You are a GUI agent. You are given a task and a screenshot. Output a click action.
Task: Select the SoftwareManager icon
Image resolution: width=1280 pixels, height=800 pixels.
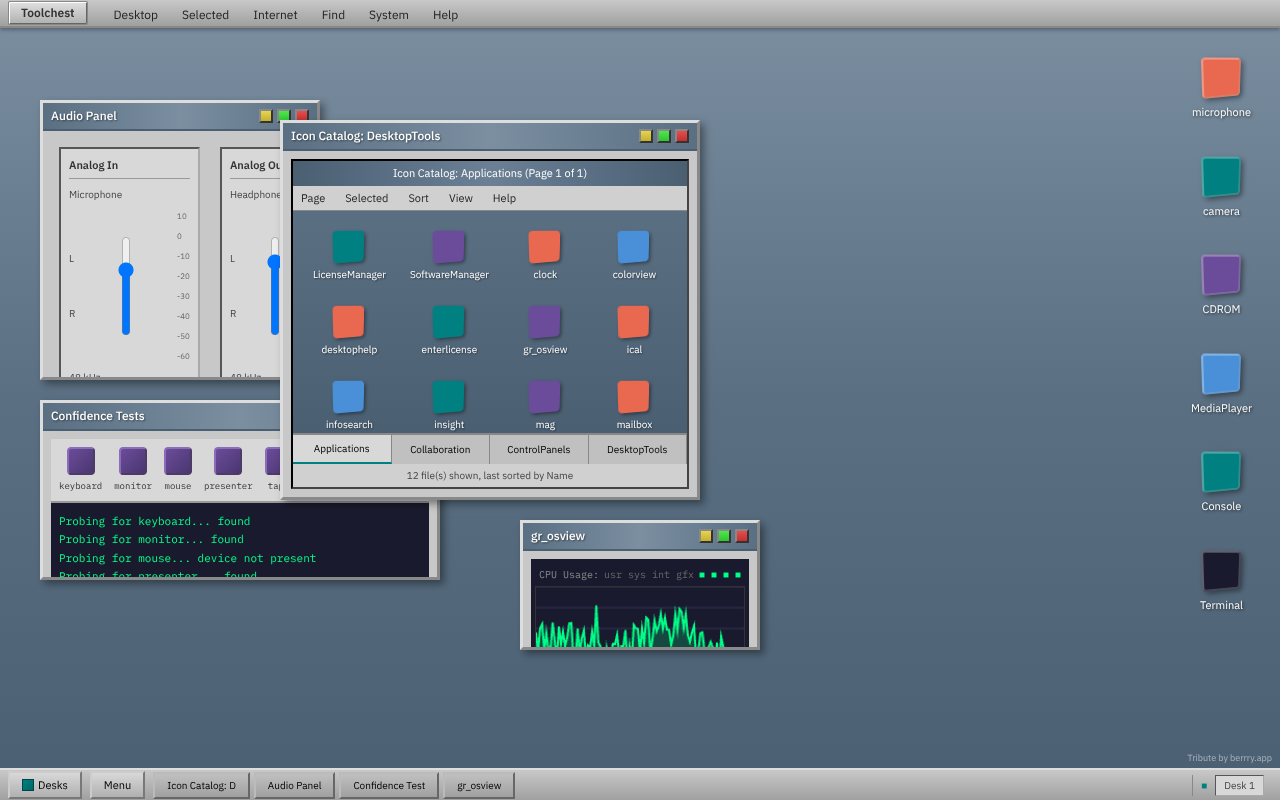[448, 247]
